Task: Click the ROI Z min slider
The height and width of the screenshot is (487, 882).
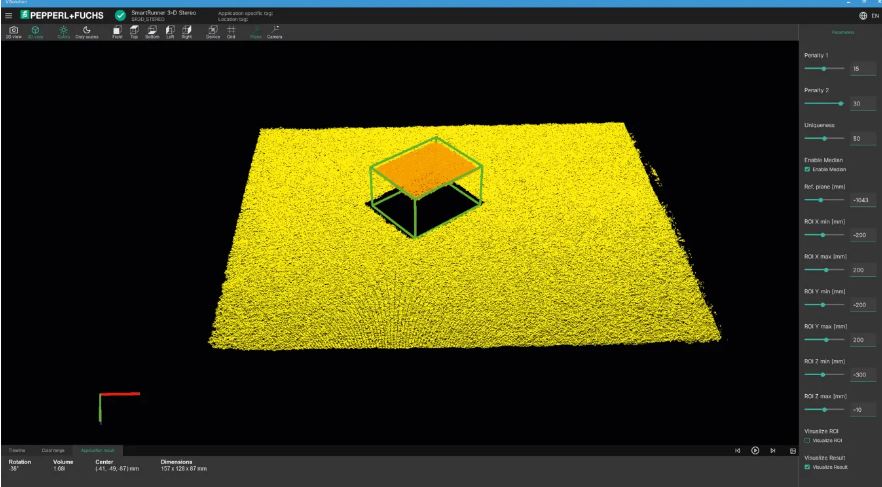Action: click(824, 375)
